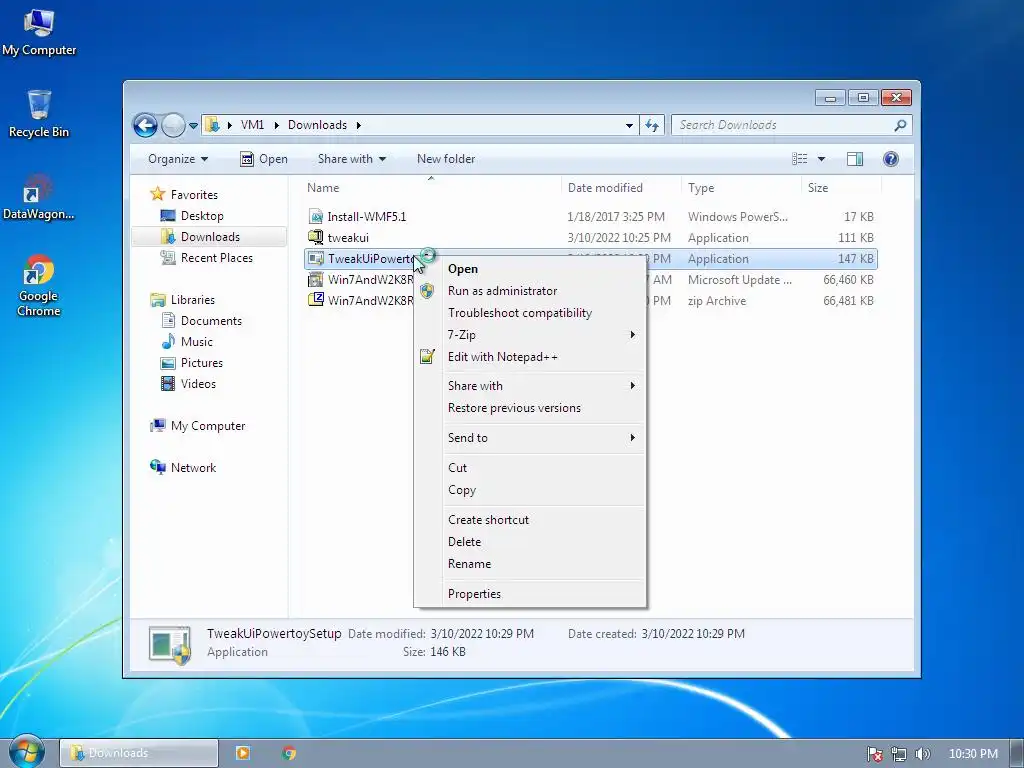Click the network tray icon
This screenshot has width=1024, height=768.
pos(898,754)
